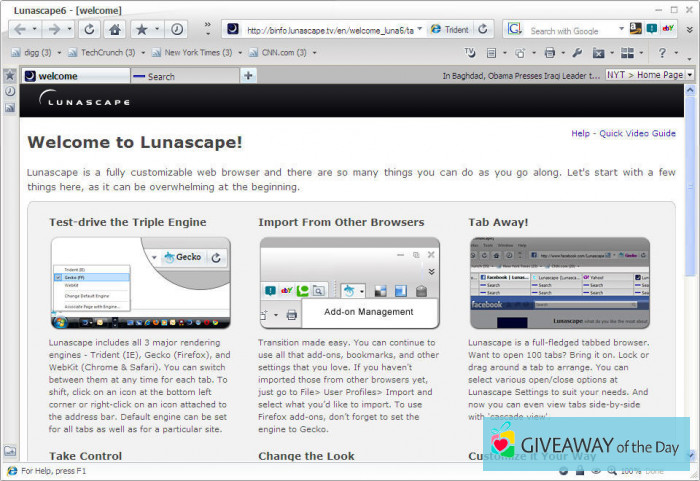Open Favorites with the star toolbar icon
Image resolution: width=700 pixels, height=481 pixels.
[x=142, y=30]
